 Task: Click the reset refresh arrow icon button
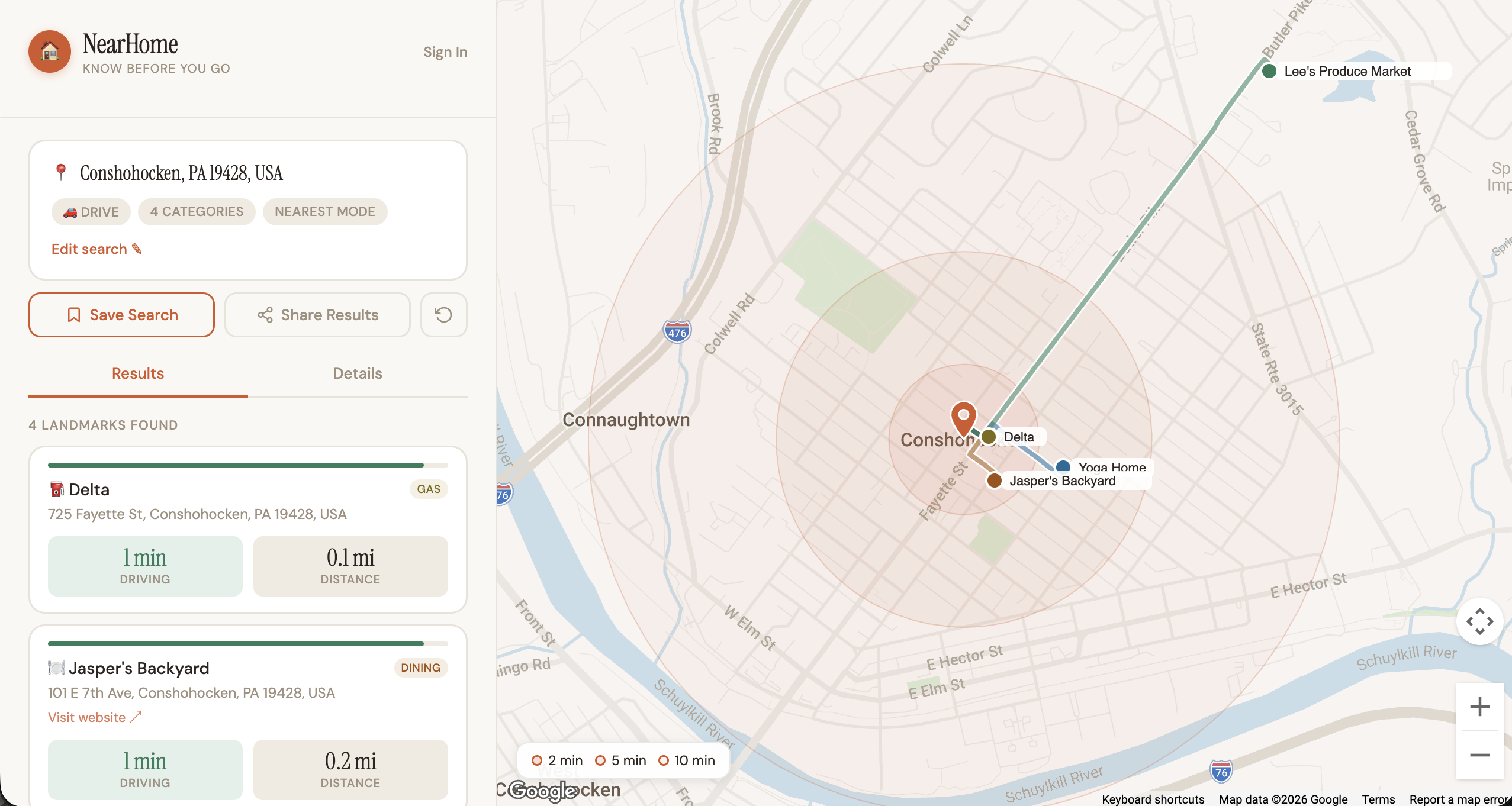pos(443,315)
